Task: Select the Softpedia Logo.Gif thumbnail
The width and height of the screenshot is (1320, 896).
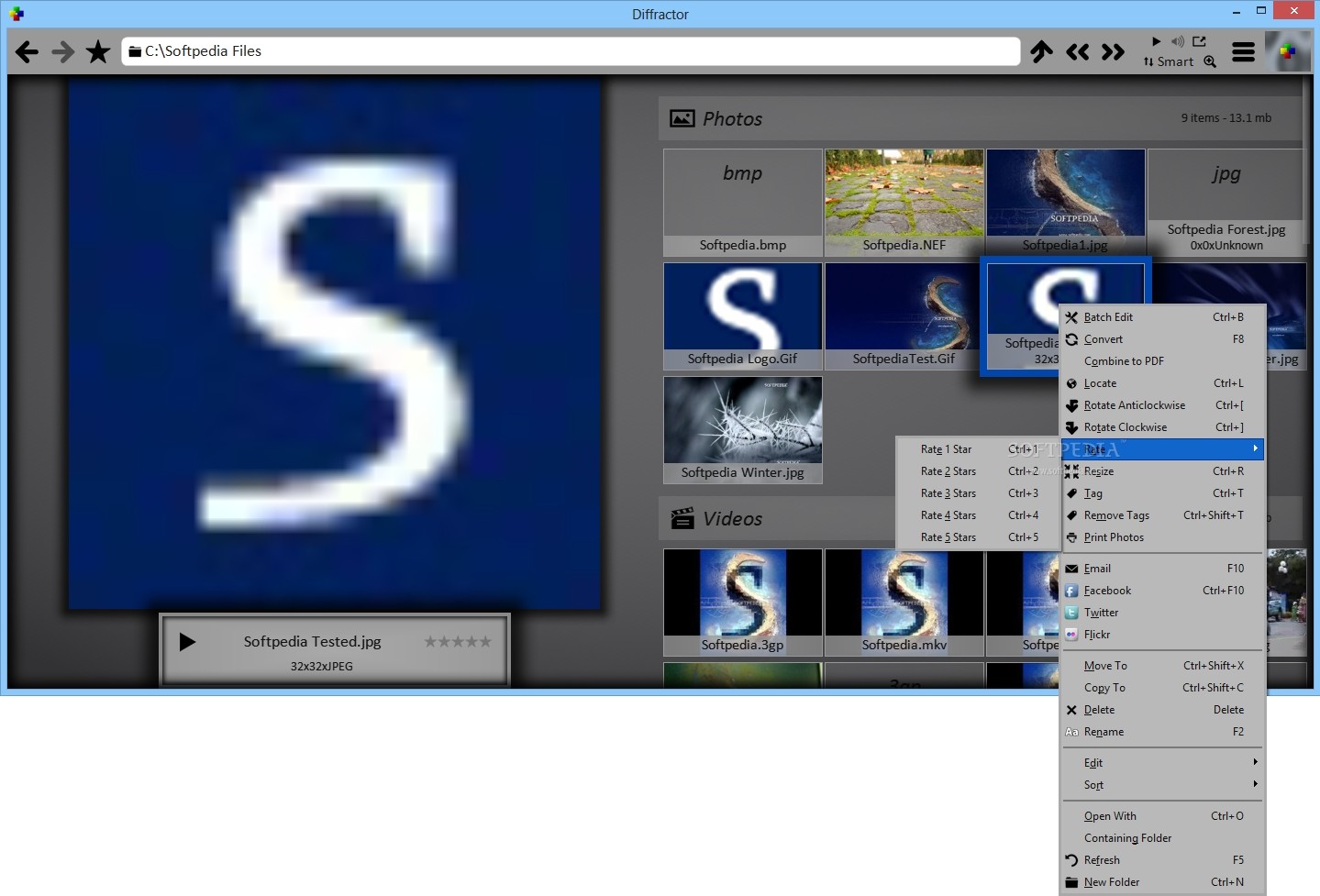Action: [x=742, y=316]
